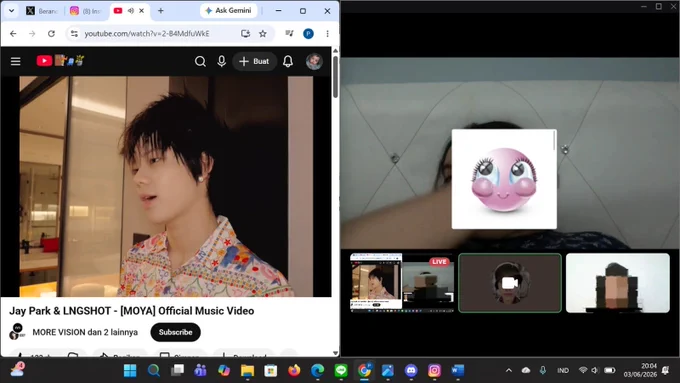Viewport: 680px width, 383px height.
Task: Bookmark this page with star icon
Action: [263, 33]
